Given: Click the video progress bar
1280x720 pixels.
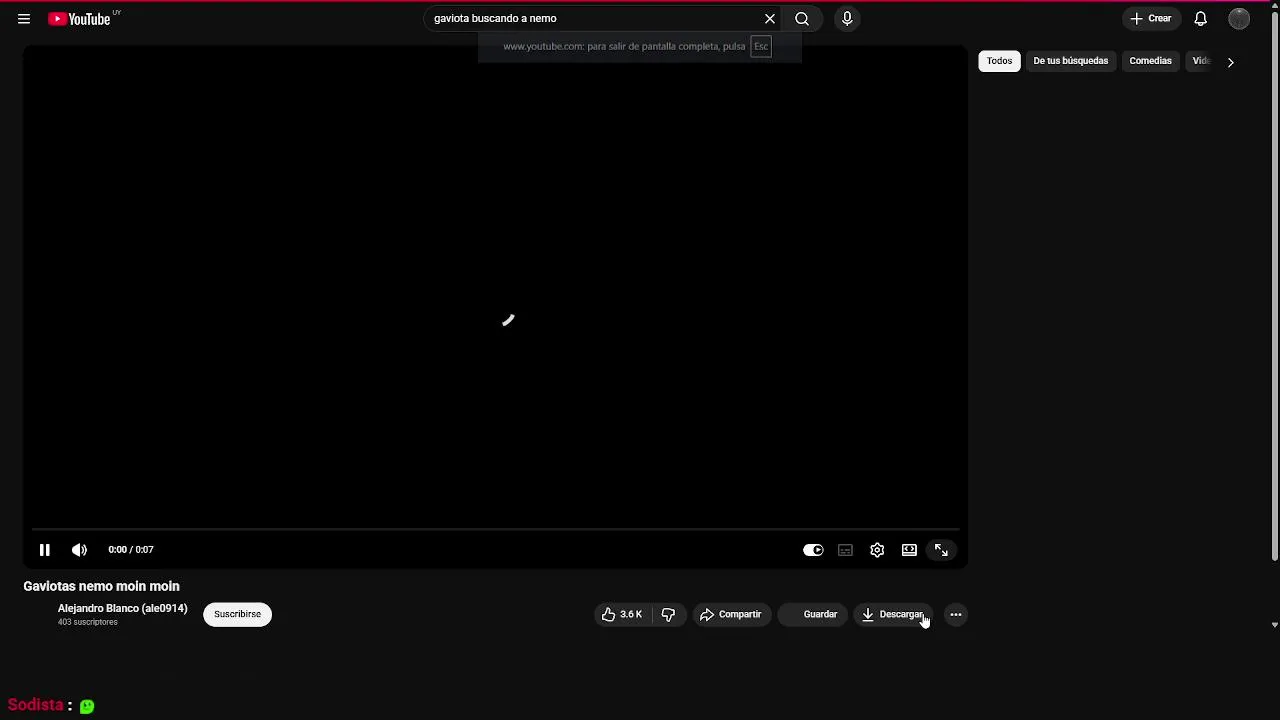Looking at the screenshot, I should 496,529.
